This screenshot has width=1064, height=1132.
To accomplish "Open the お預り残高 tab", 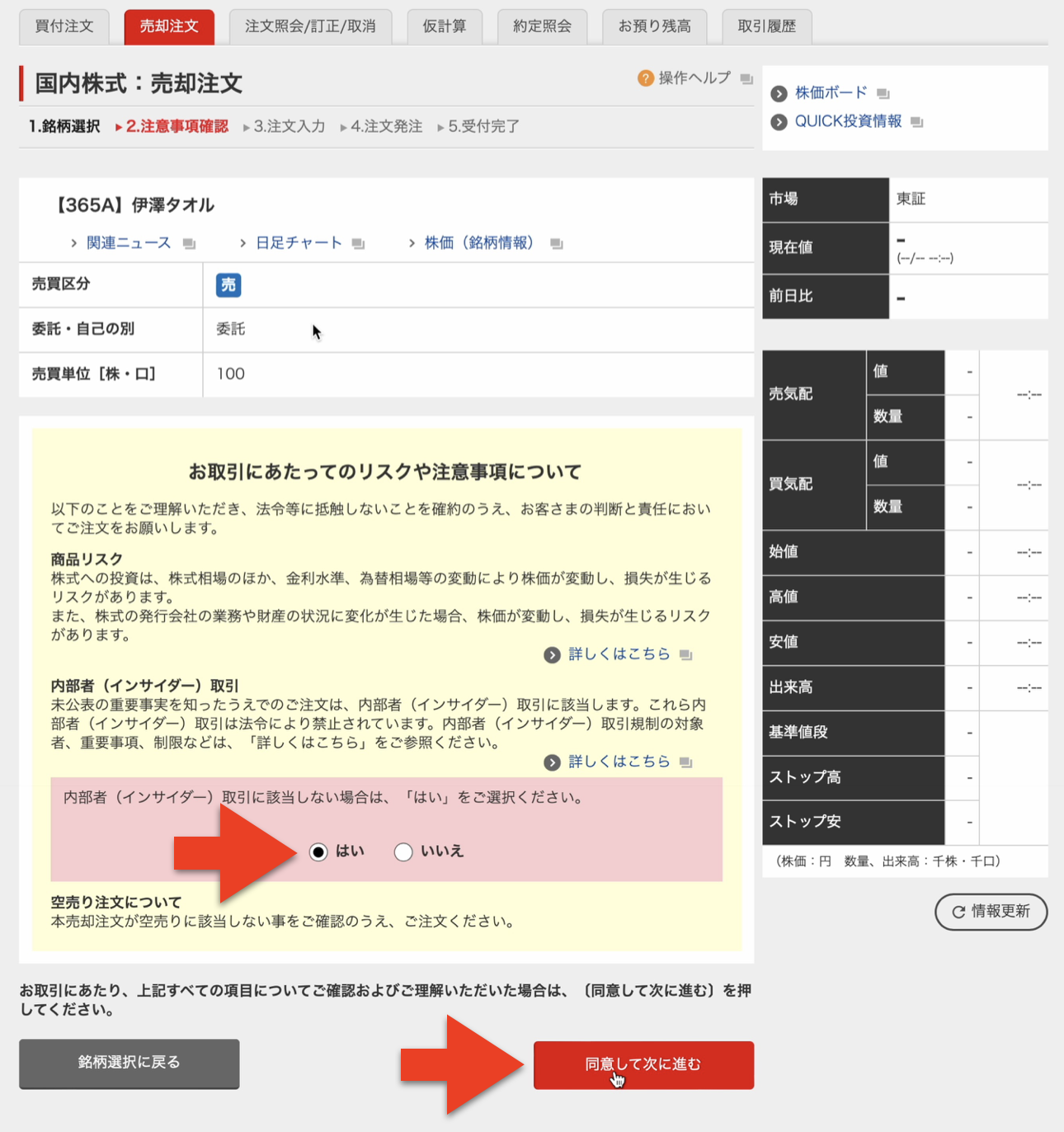I will [x=654, y=26].
